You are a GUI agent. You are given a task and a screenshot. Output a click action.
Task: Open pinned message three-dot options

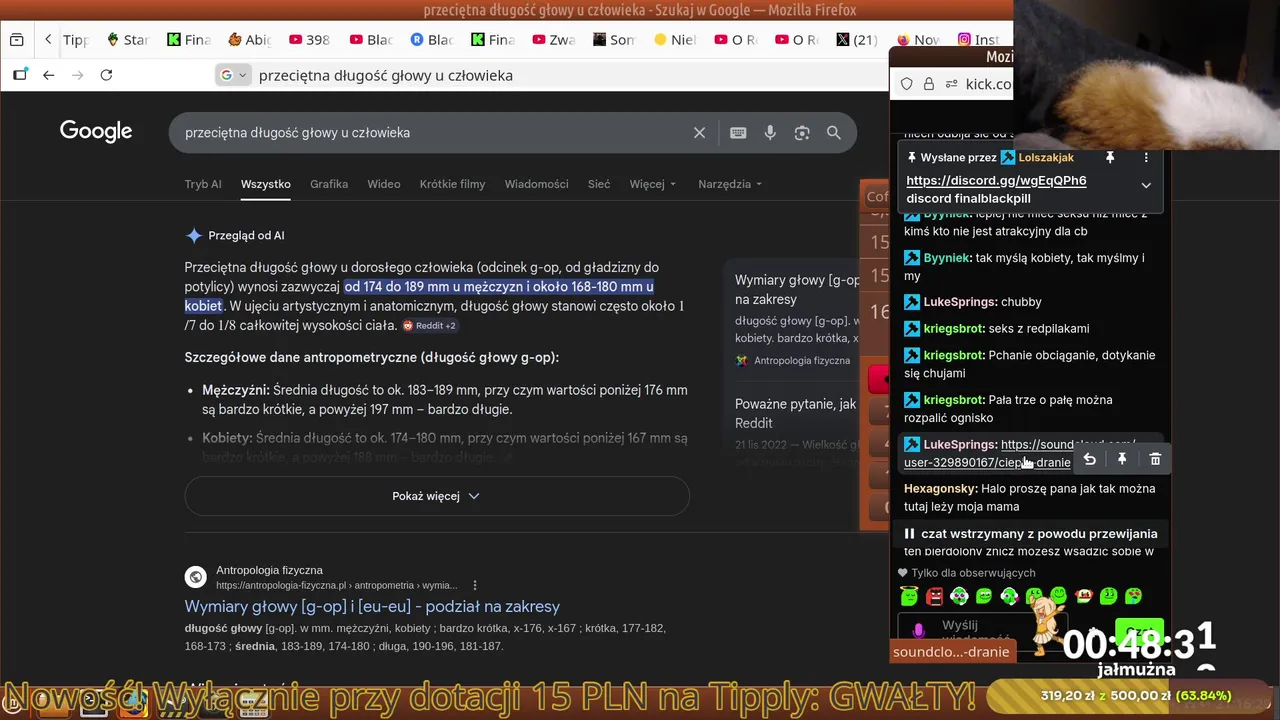tap(1146, 158)
